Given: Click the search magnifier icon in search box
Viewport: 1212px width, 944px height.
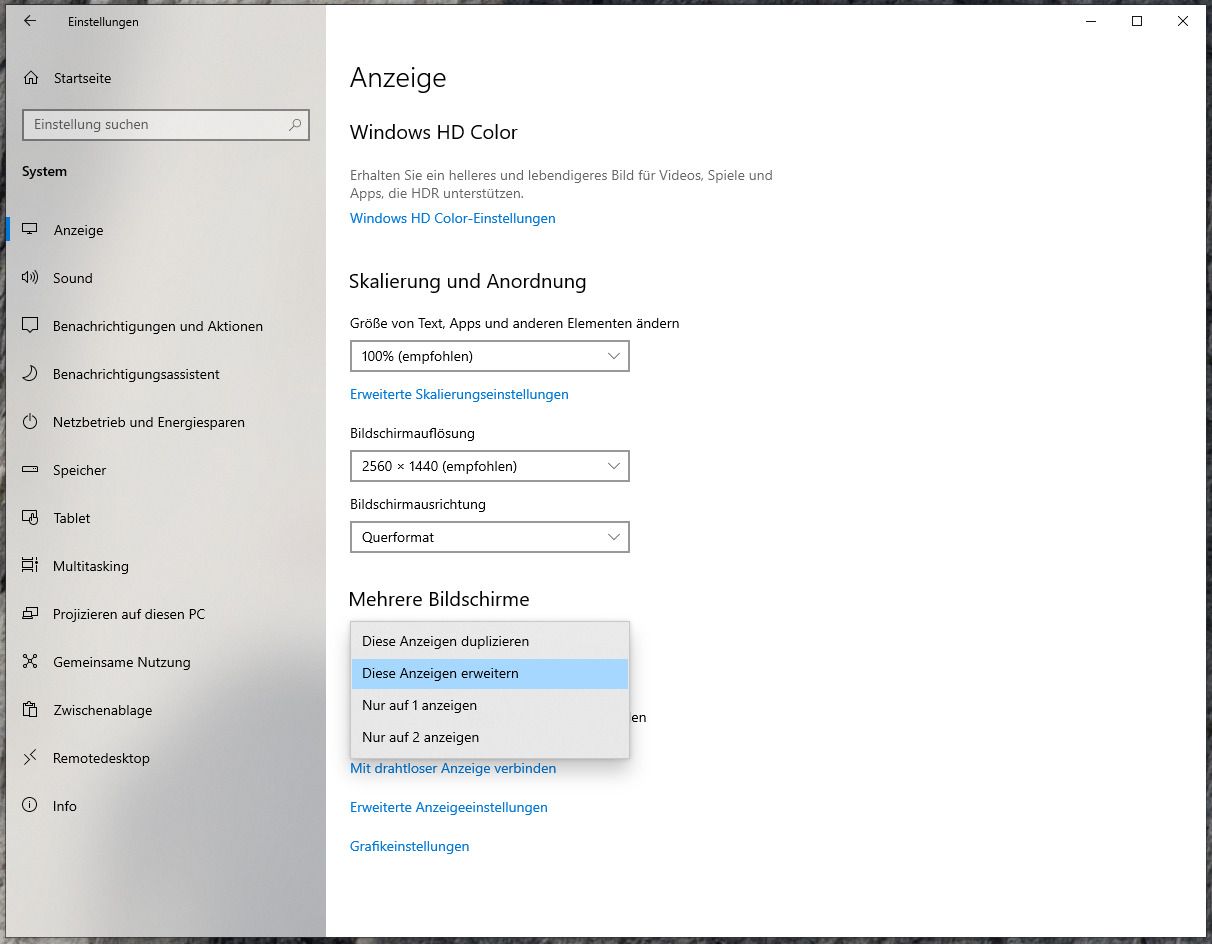Looking at the screenshot, I should [x=295, y=125].
